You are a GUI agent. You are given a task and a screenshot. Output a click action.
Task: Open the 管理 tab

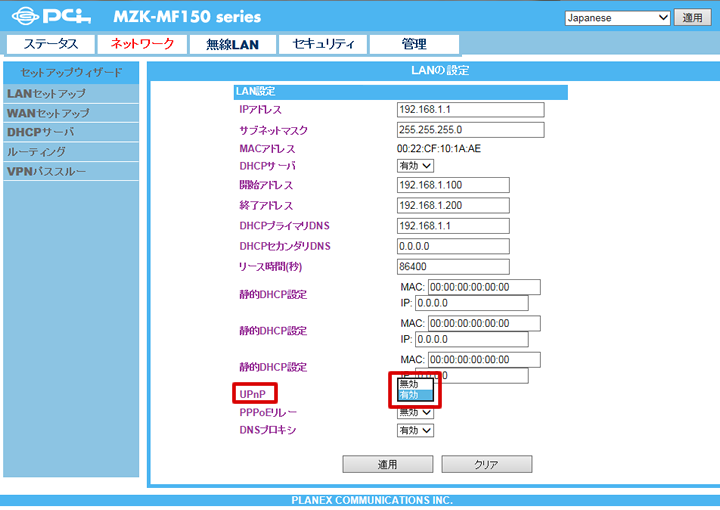(414, 44)
